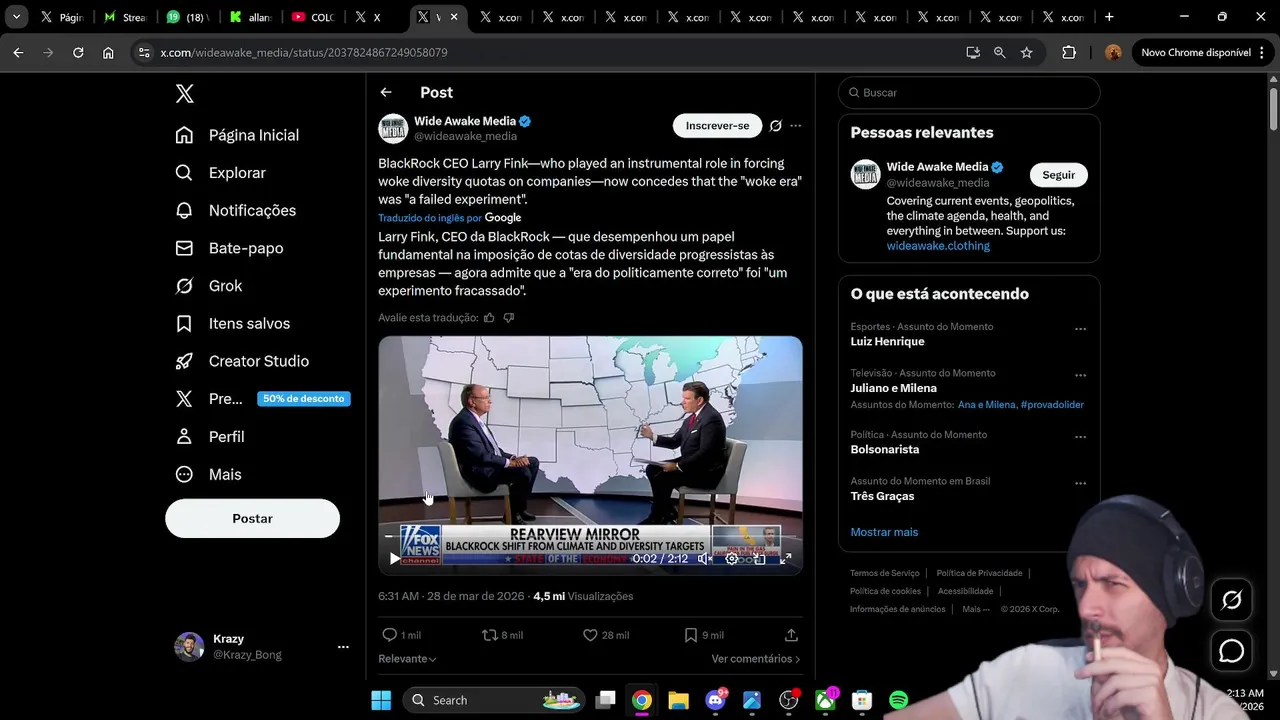Rate translation thumbs up
Viewport: 1280px width, 720px height.
tap(489, 318)
